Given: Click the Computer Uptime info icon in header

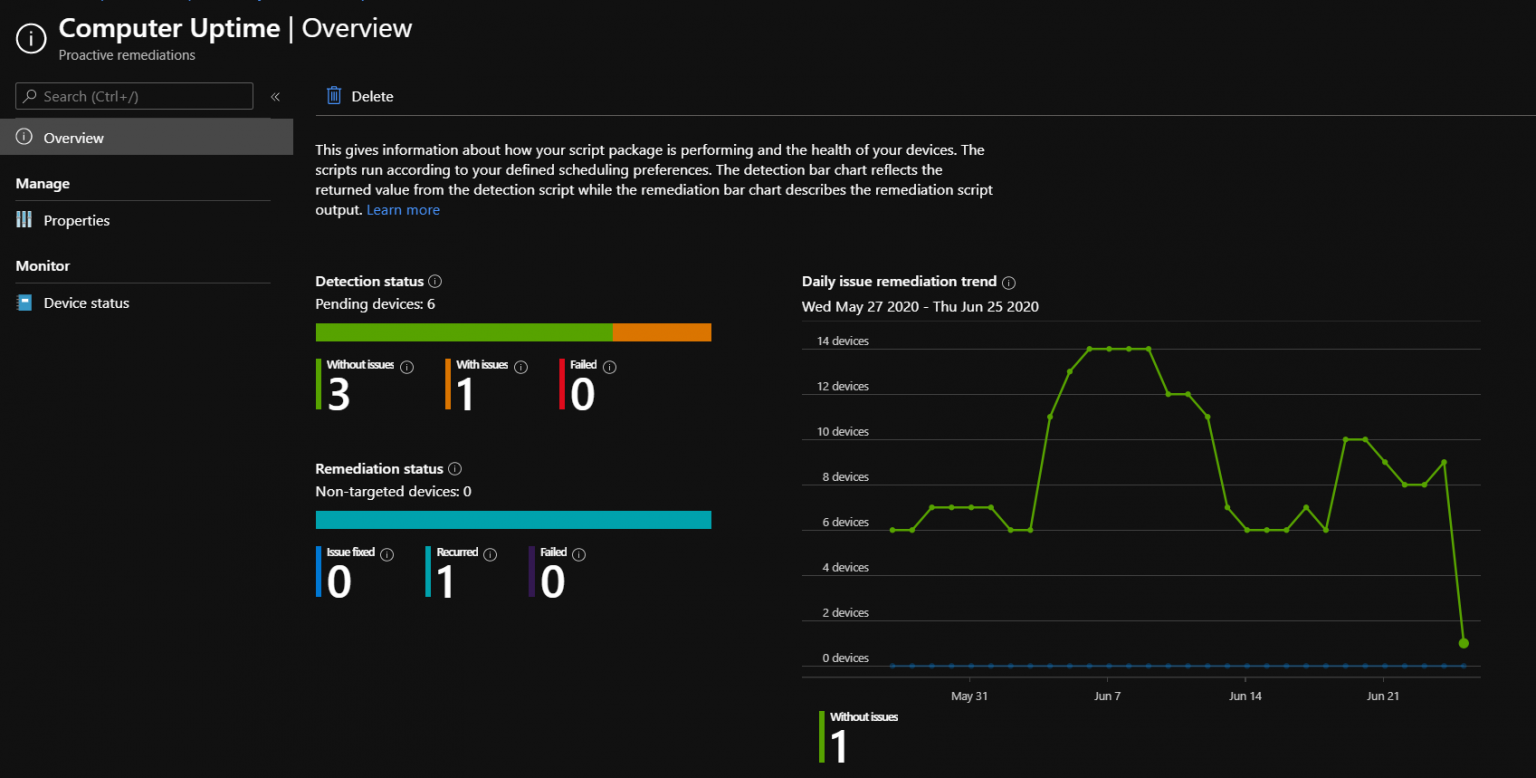Looking at the screenshot, I should point(31,38).
